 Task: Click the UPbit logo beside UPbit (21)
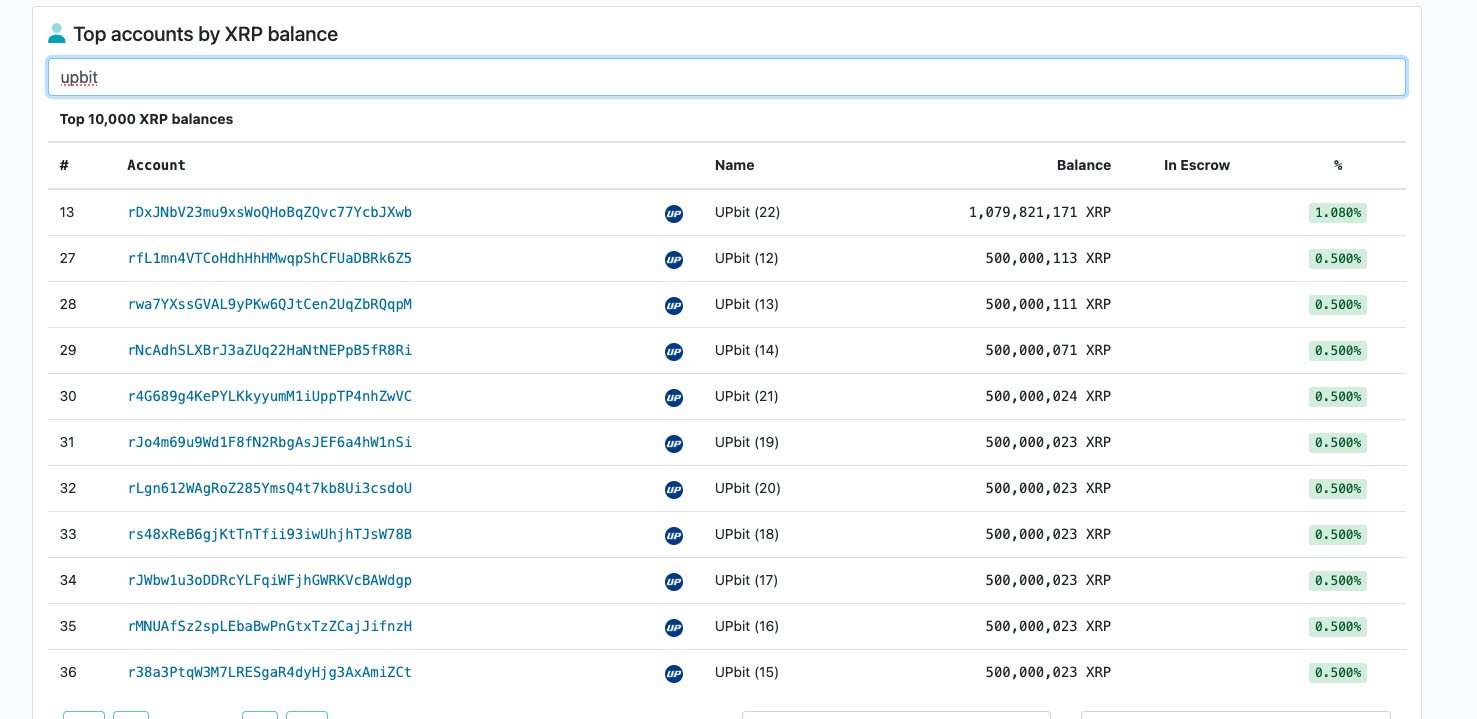pos(674,397)
